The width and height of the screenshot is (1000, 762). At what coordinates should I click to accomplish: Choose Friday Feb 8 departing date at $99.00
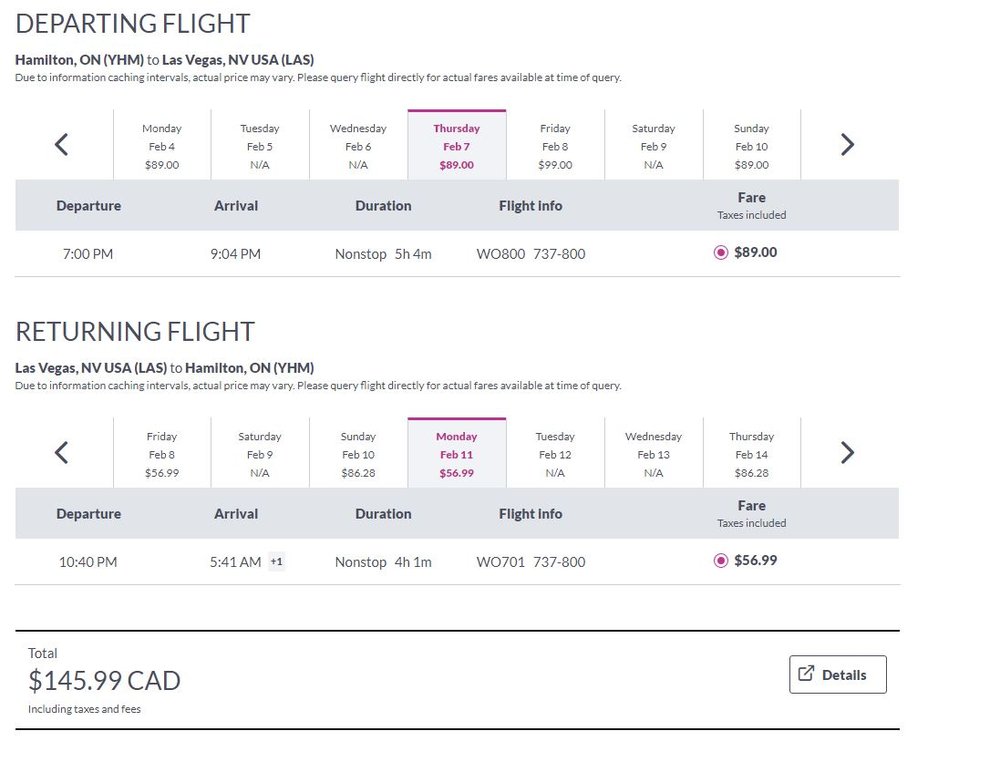point(555,145)
